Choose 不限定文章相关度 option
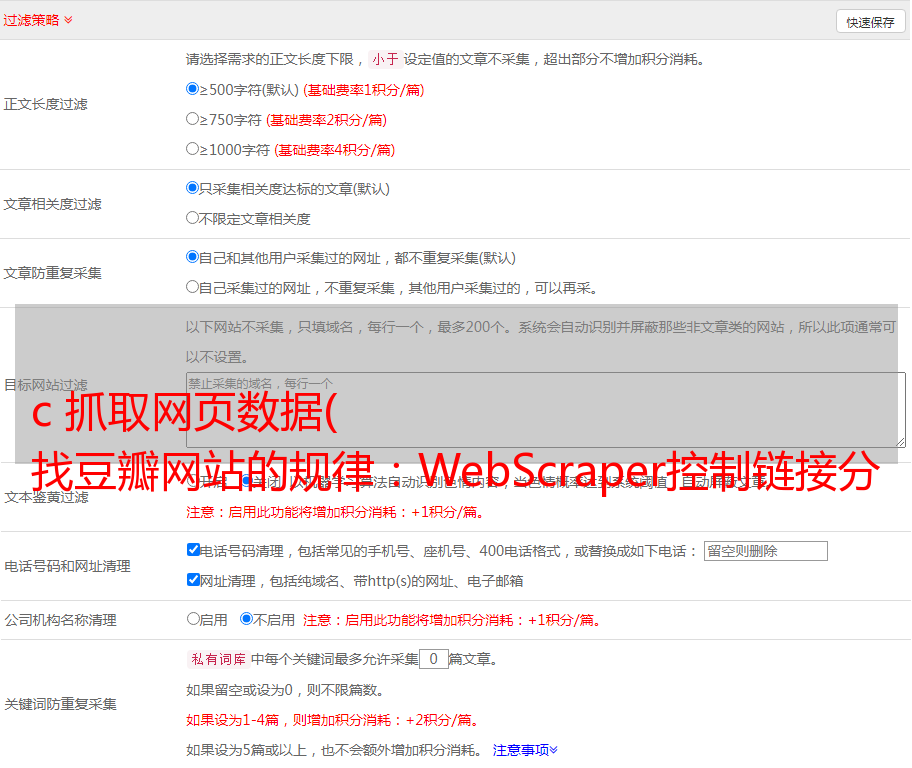This screenshot has height=768, width=912. pos(192,218)
